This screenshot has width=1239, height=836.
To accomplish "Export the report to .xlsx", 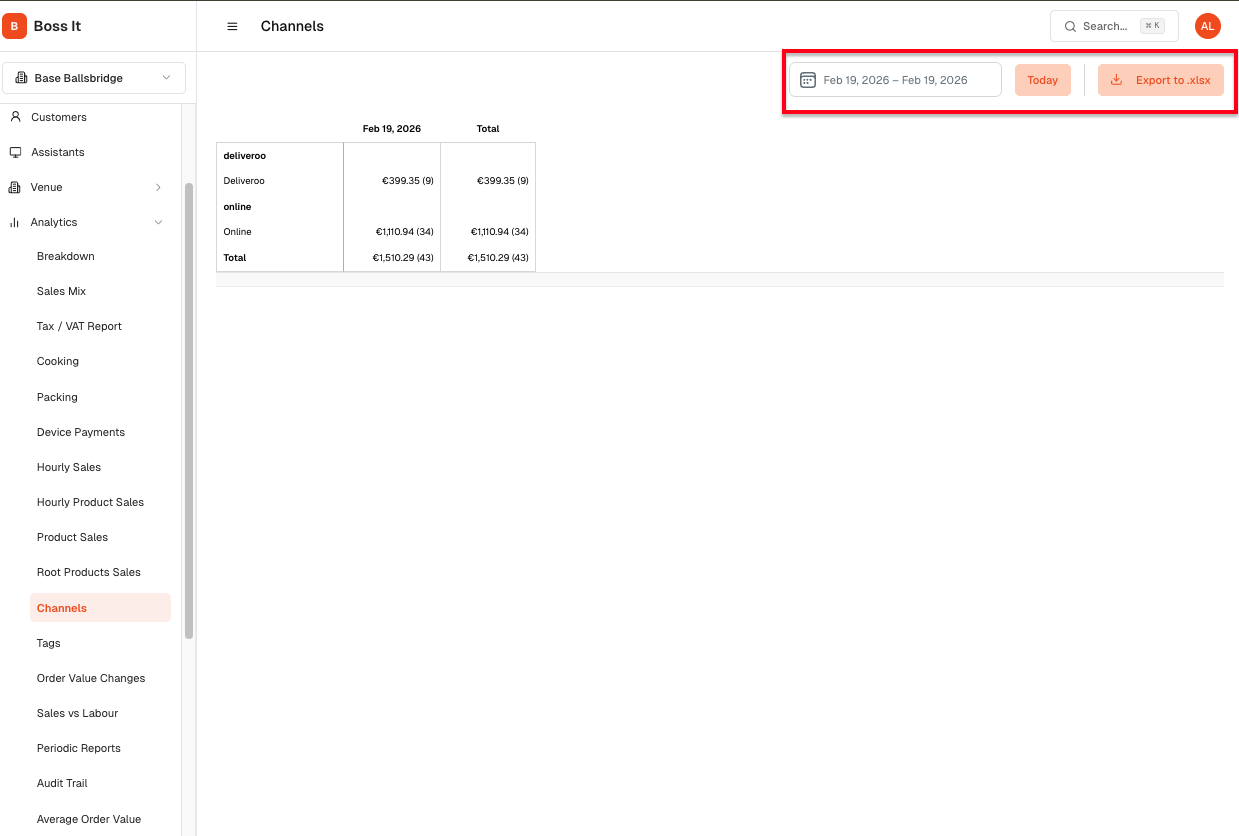I will 1160,80.
